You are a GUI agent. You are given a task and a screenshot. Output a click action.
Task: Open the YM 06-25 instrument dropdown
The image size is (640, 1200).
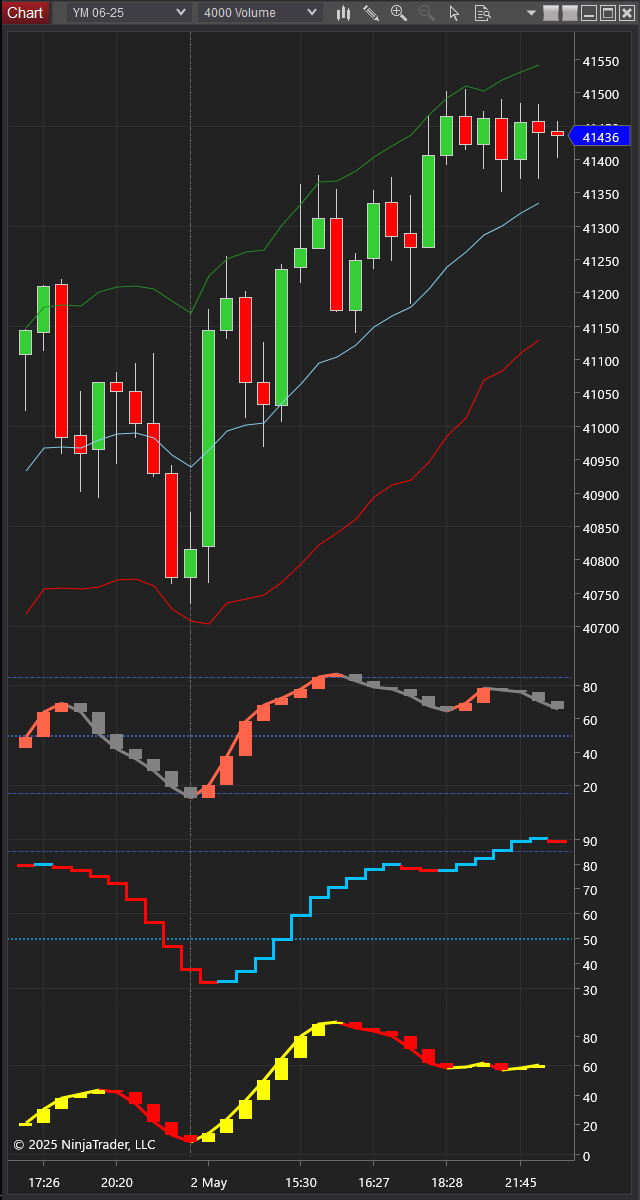pos(127,13)
